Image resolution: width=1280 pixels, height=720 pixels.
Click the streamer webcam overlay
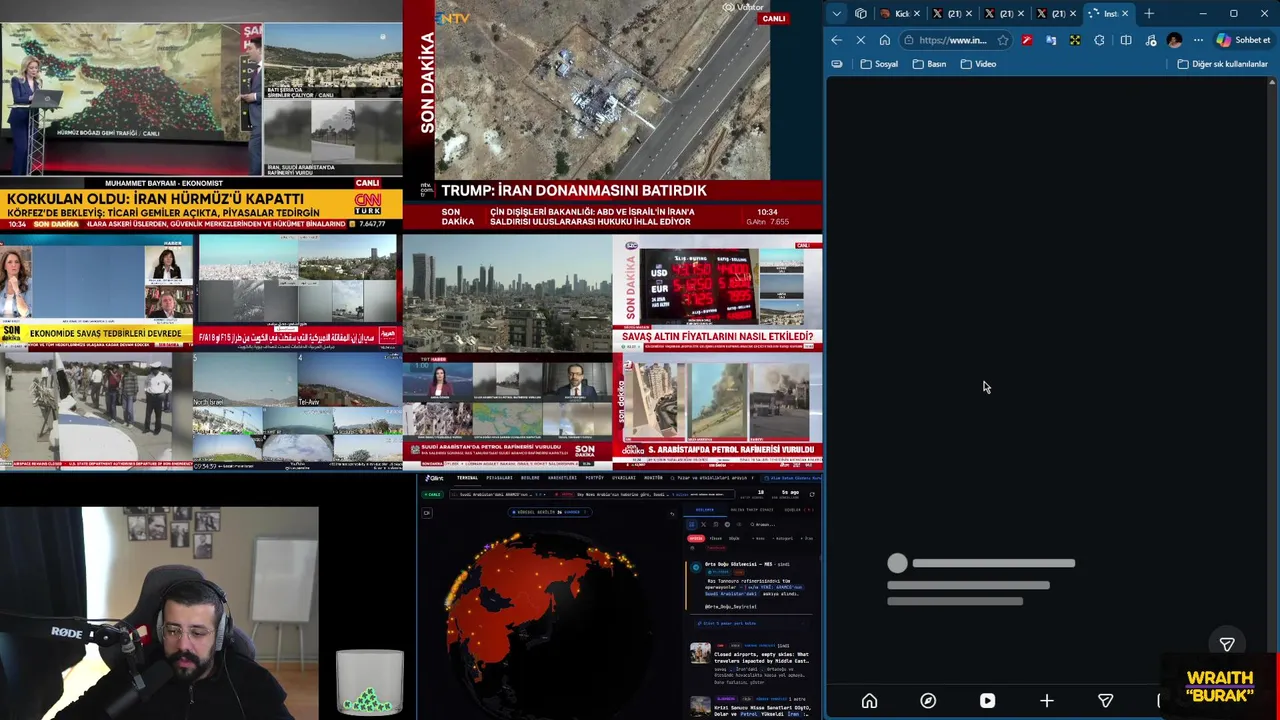point(160,613)
